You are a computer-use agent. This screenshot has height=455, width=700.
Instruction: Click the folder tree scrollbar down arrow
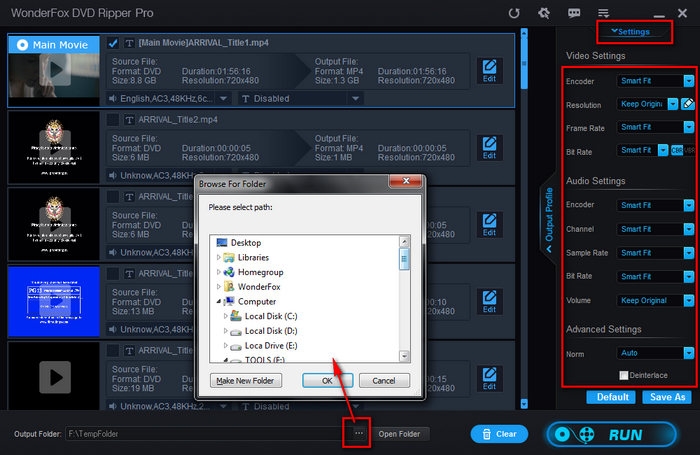click(404, 356)
